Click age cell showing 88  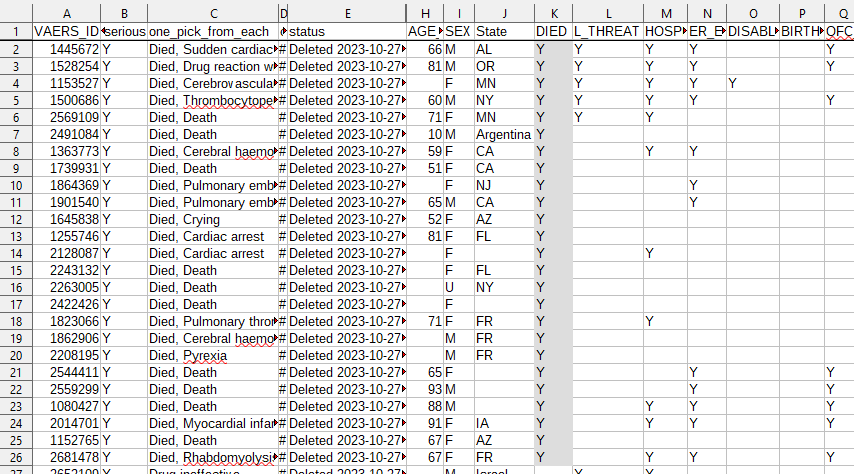[x=425, y=406]
